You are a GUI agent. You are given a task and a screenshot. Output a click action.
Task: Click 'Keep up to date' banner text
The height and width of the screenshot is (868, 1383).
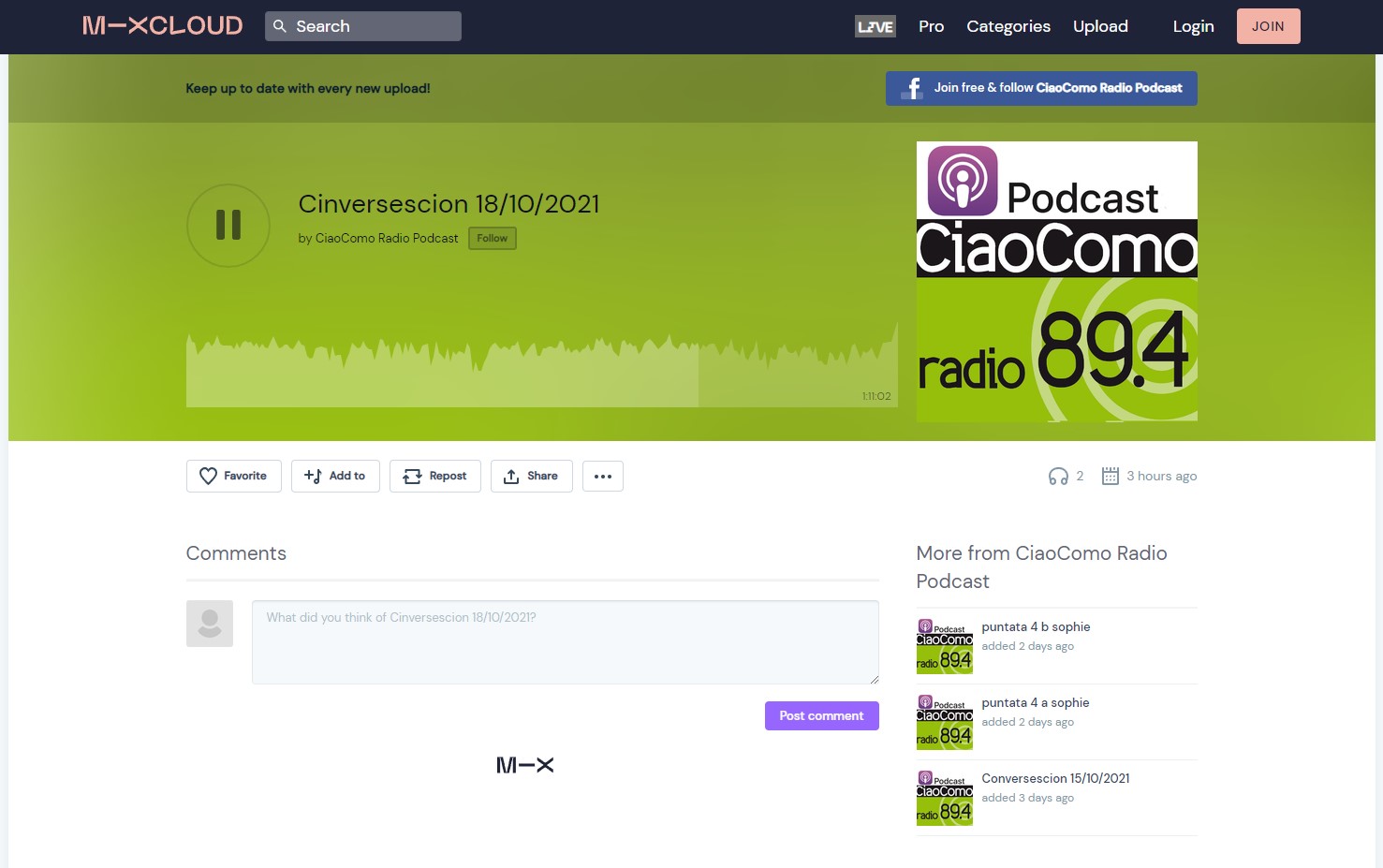308,88
